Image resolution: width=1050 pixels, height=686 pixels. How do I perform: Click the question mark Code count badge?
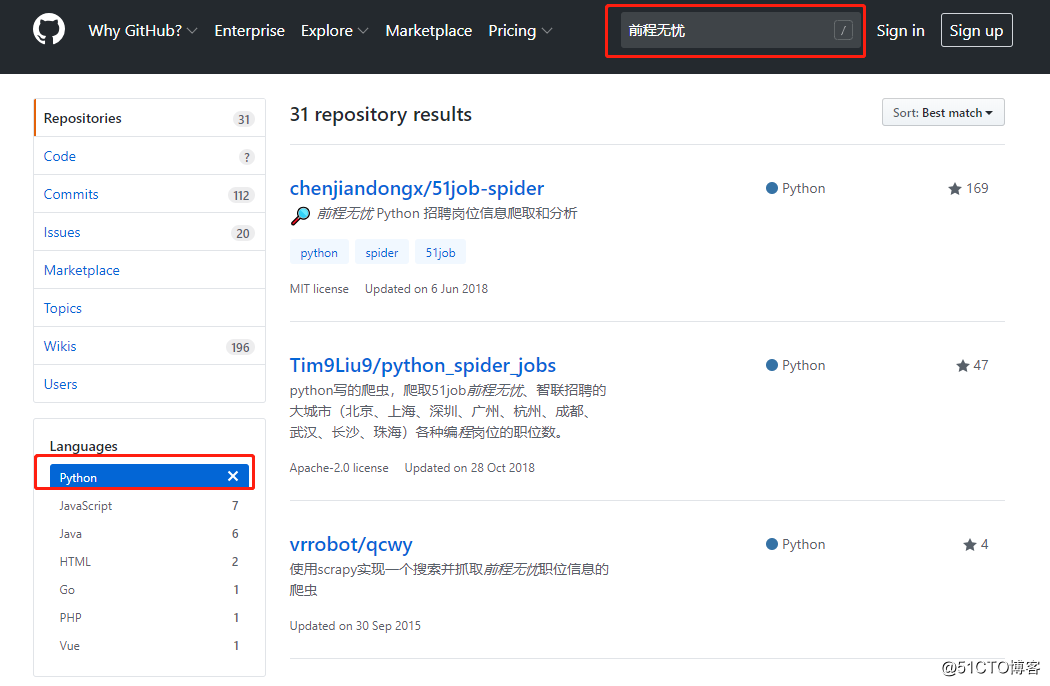[x=246, y=157]
